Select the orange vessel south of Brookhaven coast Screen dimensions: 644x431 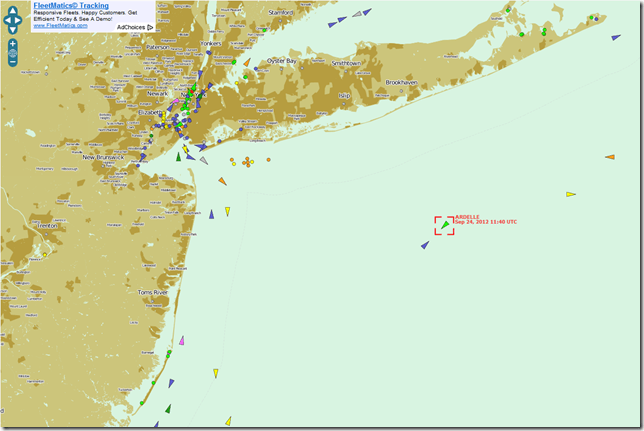coord(610,157)
